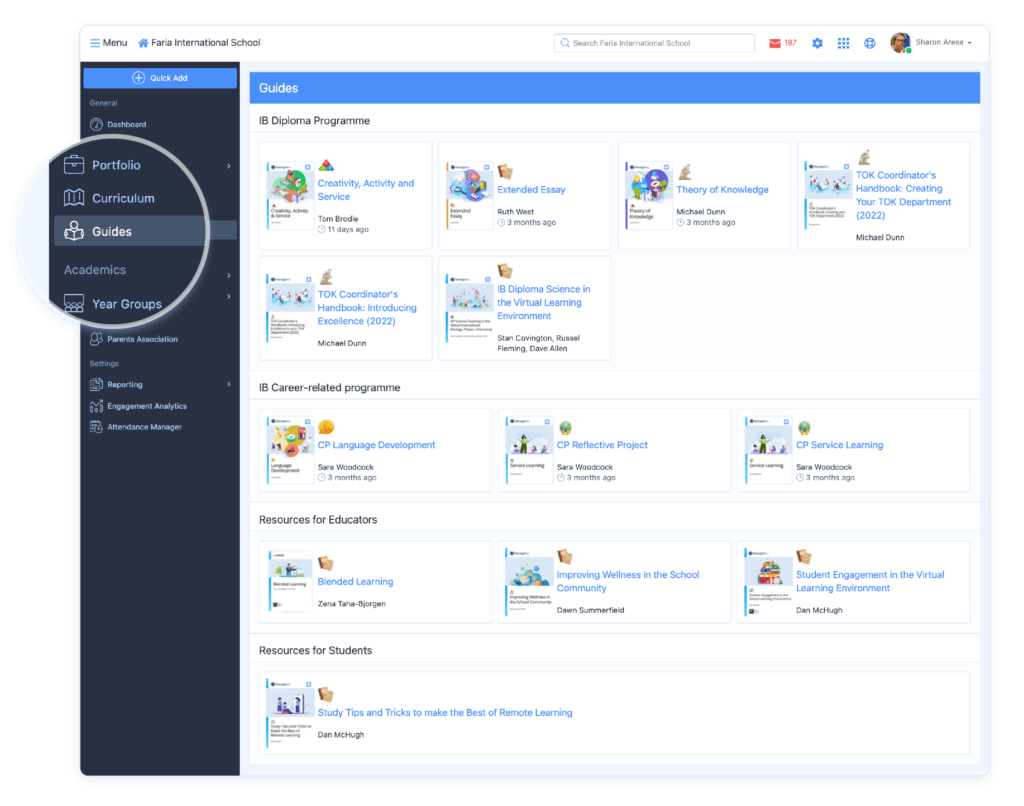Viewport: 1024px width, 806px height.
Task: Open the CP Reflective Project link
Action: 602,445
